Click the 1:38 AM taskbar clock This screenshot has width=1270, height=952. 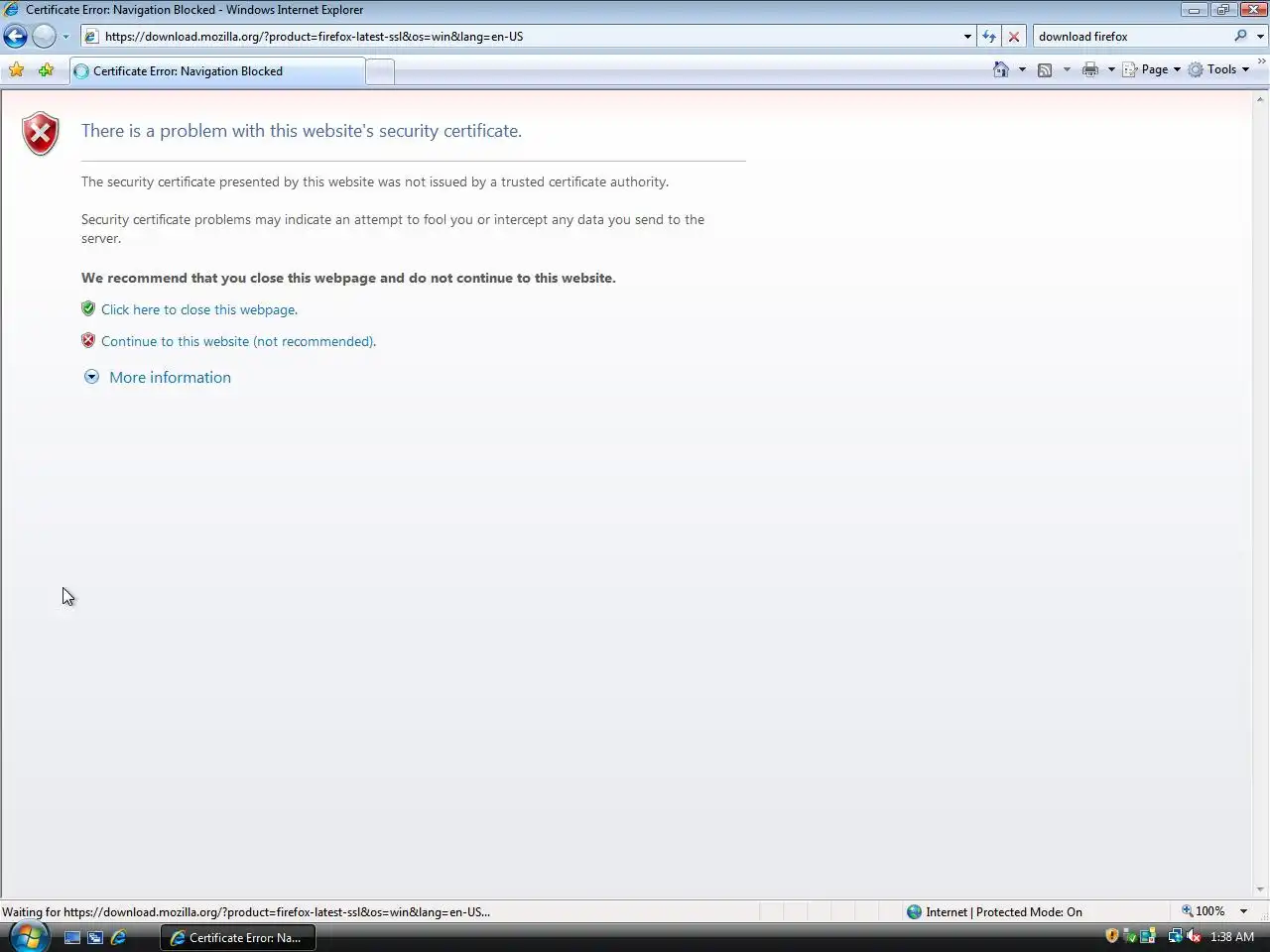coord(1231,936)
